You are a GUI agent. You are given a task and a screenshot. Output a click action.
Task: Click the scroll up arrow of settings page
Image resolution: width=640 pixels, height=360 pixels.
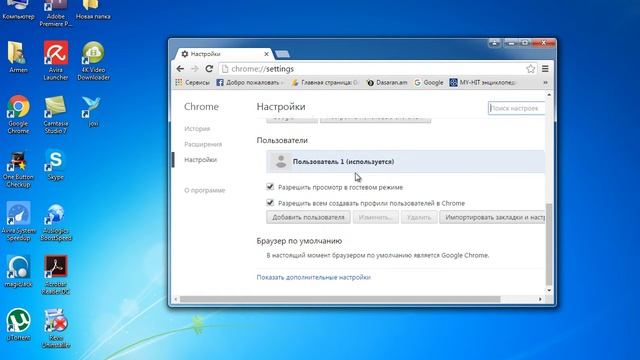(549, 95)
